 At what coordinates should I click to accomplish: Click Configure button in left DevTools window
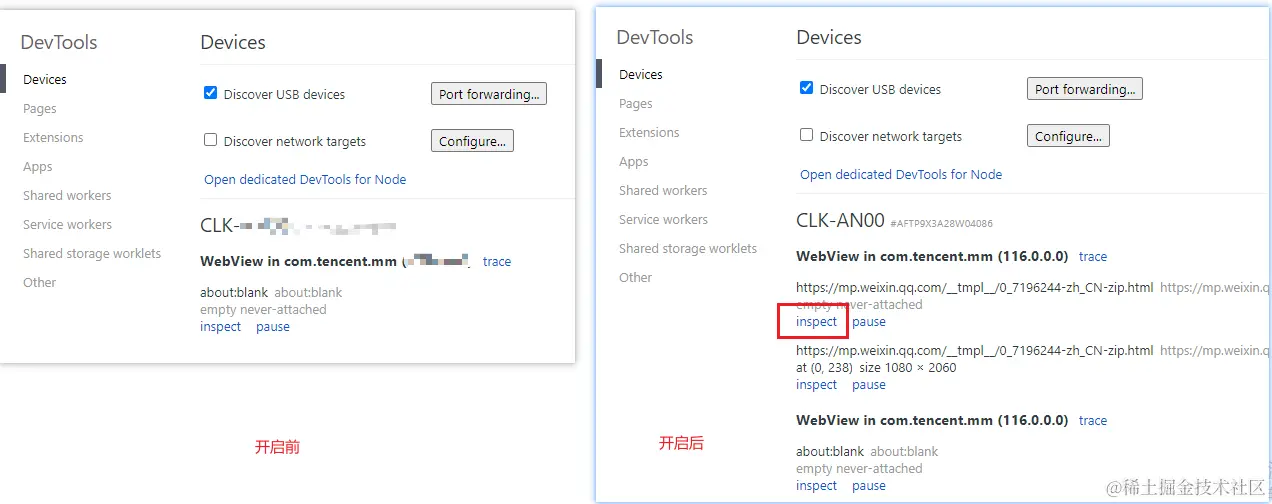tap(472, 141)
